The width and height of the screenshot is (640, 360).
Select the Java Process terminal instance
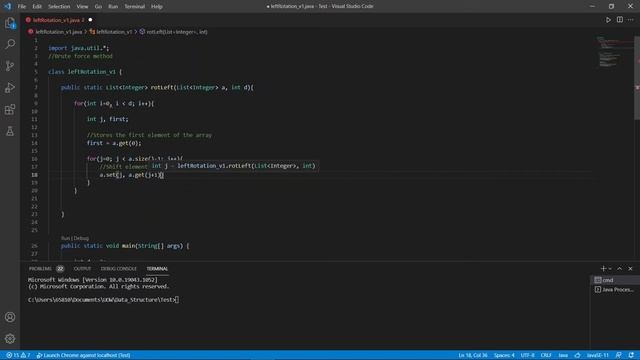tap(614, 289)
